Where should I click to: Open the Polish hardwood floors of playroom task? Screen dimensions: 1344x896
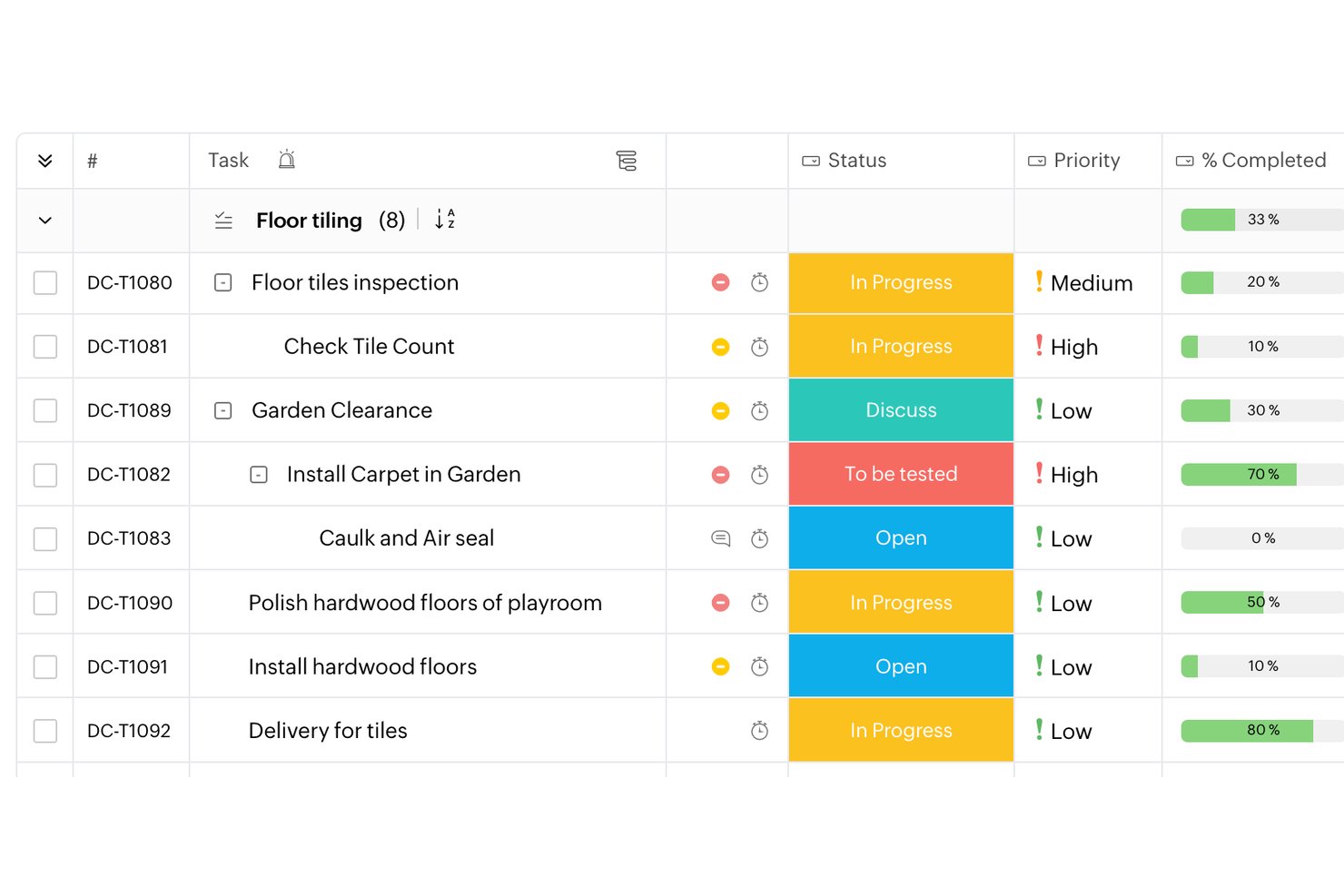425,603
